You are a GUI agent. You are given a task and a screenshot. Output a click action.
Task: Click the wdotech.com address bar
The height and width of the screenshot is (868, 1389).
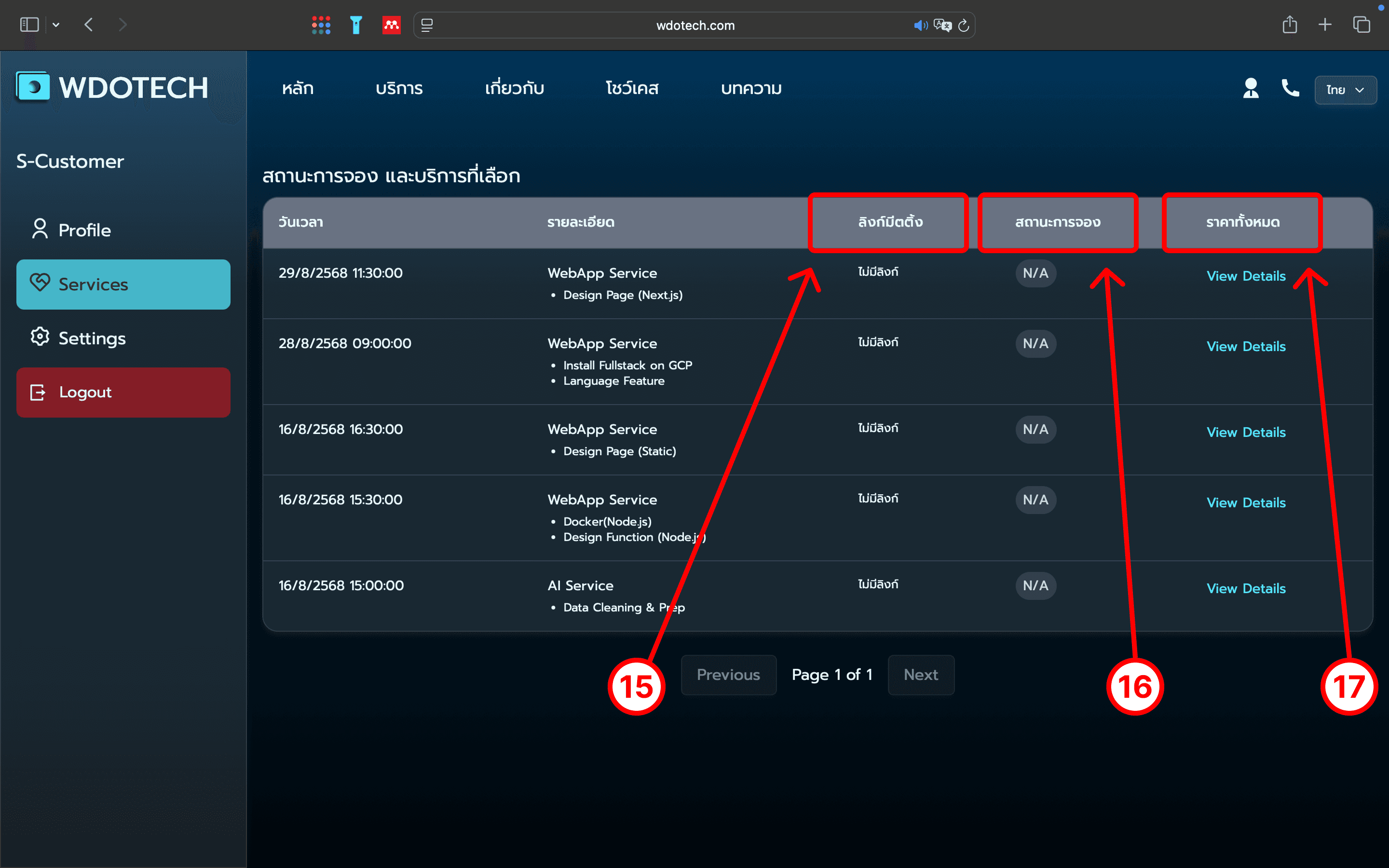(694, 25)
